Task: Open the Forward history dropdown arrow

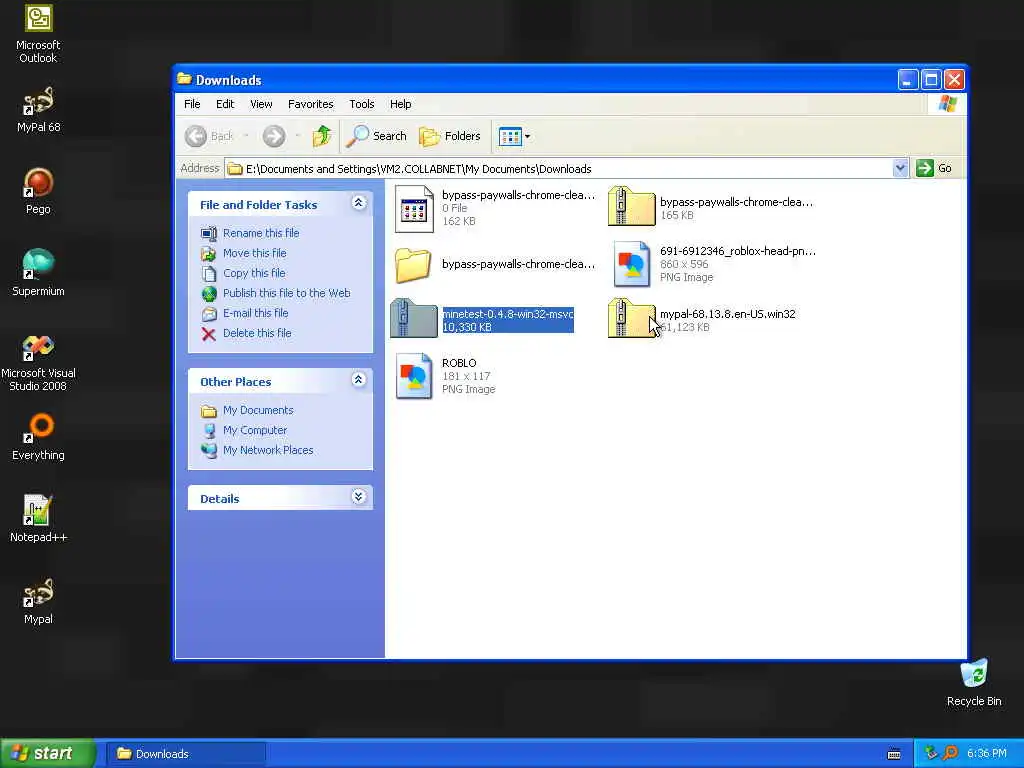Action: pos(297,136)
